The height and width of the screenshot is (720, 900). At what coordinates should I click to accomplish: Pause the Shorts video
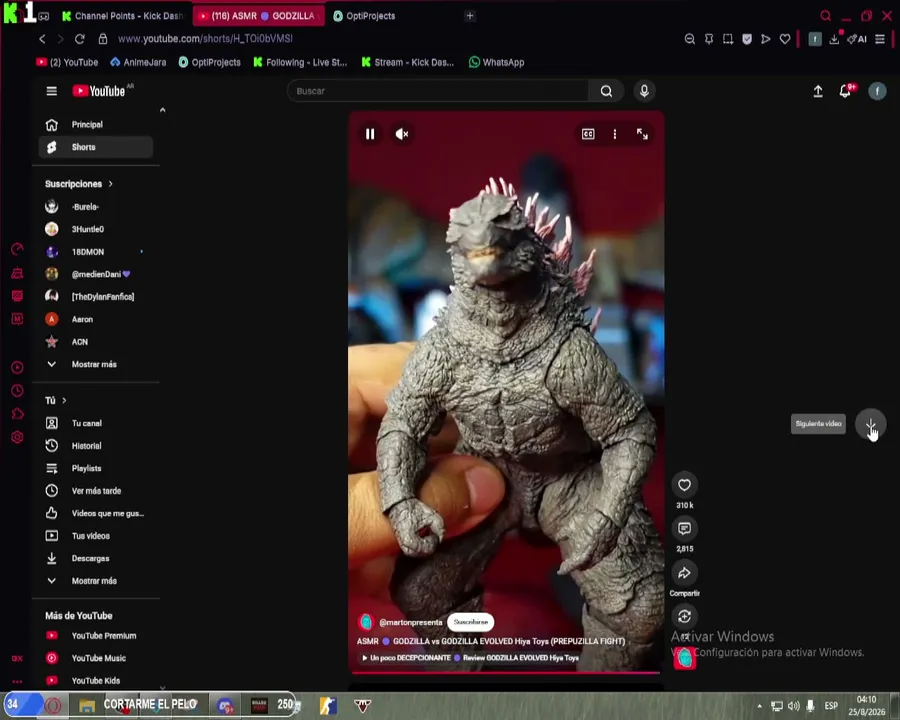point(370,134)
